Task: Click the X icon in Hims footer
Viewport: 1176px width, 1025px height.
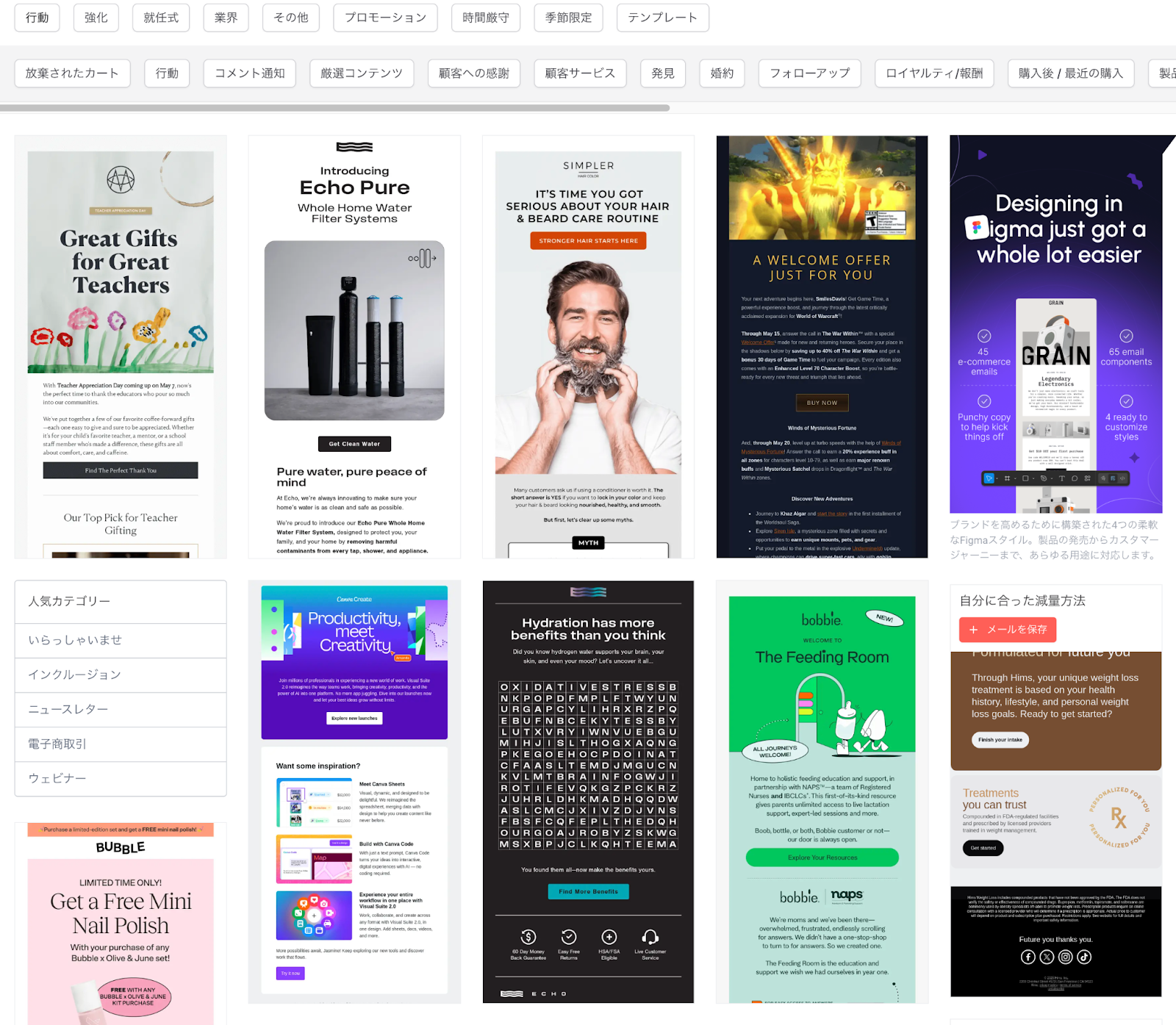Action: coord(1047,957)
